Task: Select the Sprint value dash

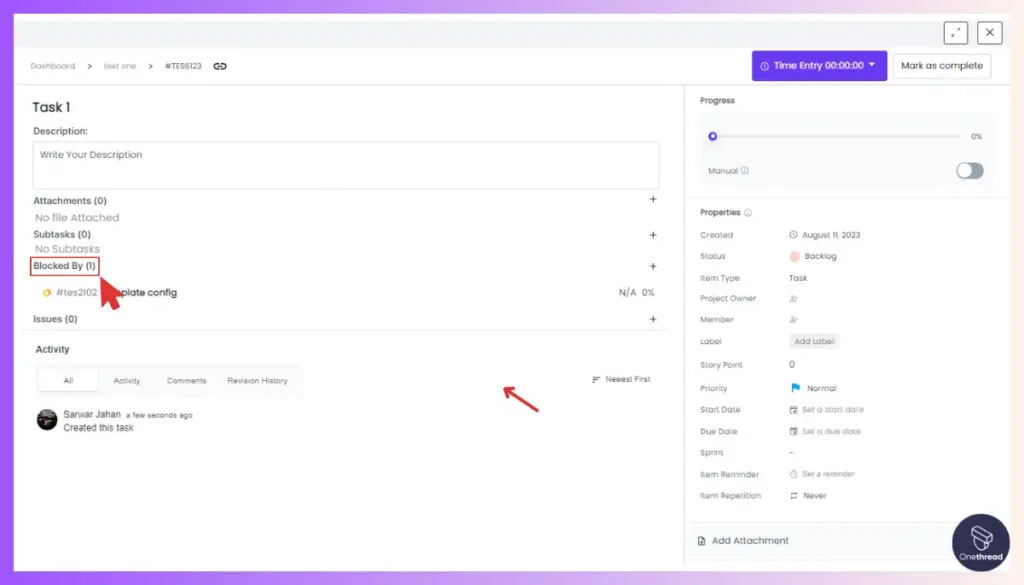Action: click(x=791, y=452)
